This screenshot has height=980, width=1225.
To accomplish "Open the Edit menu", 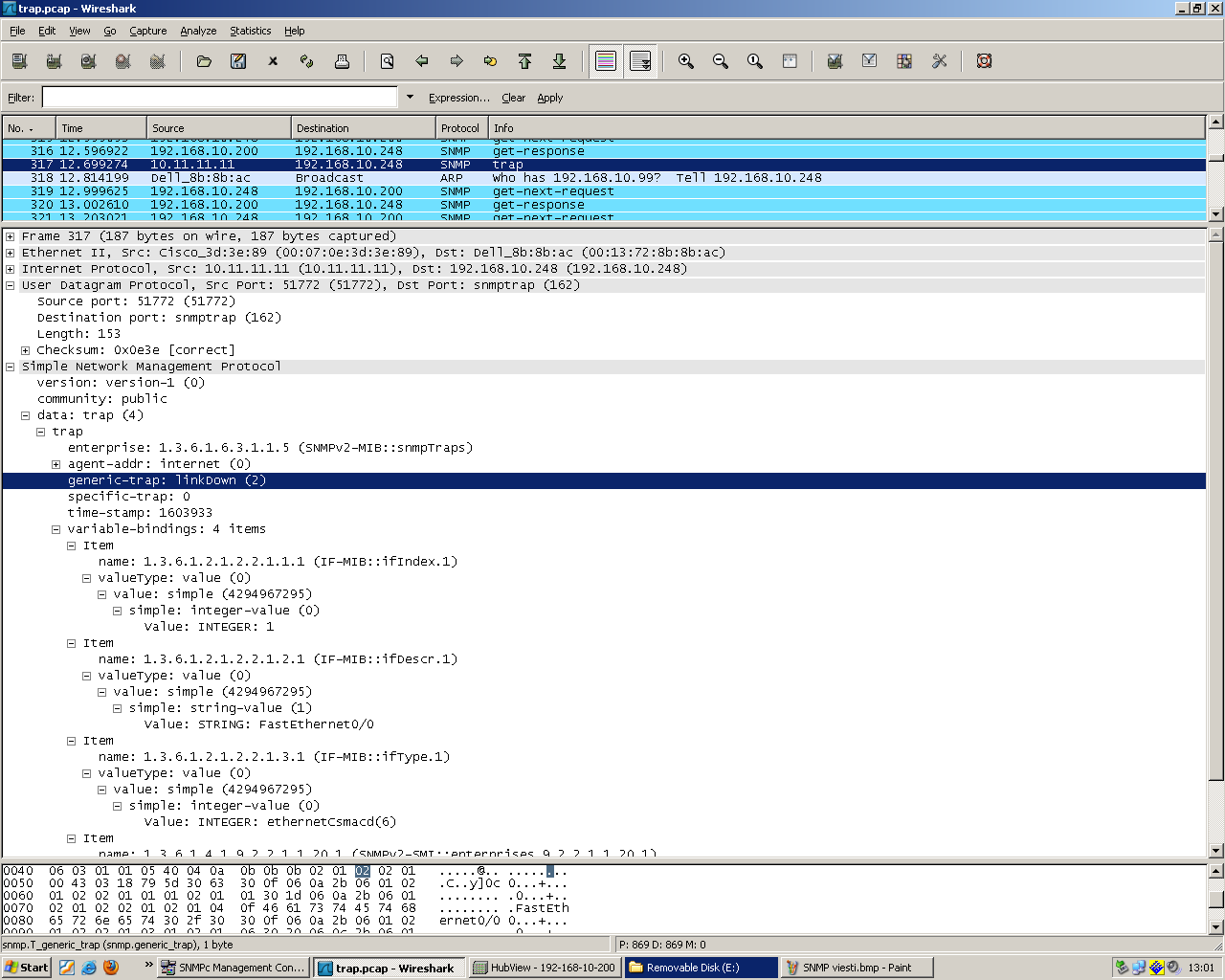I will click(47, 31).
